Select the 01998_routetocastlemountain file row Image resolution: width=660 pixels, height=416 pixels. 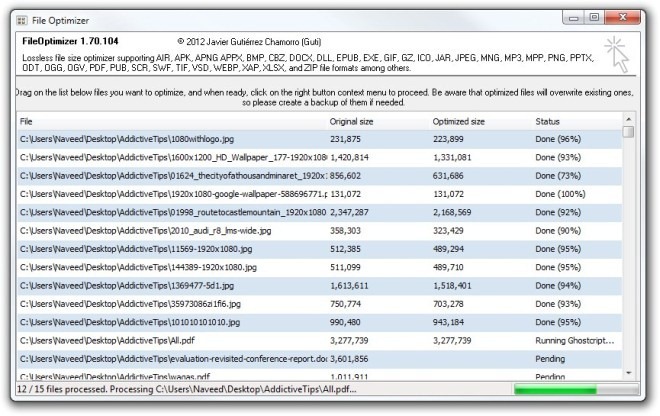[319, 212]
